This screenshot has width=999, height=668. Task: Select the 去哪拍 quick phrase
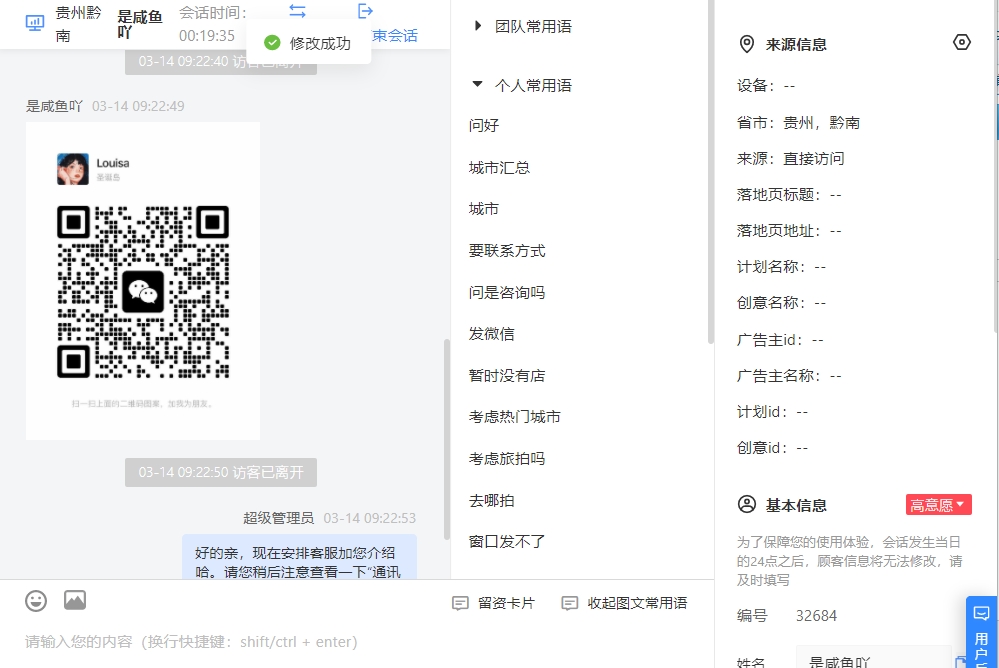click(491, 501)
